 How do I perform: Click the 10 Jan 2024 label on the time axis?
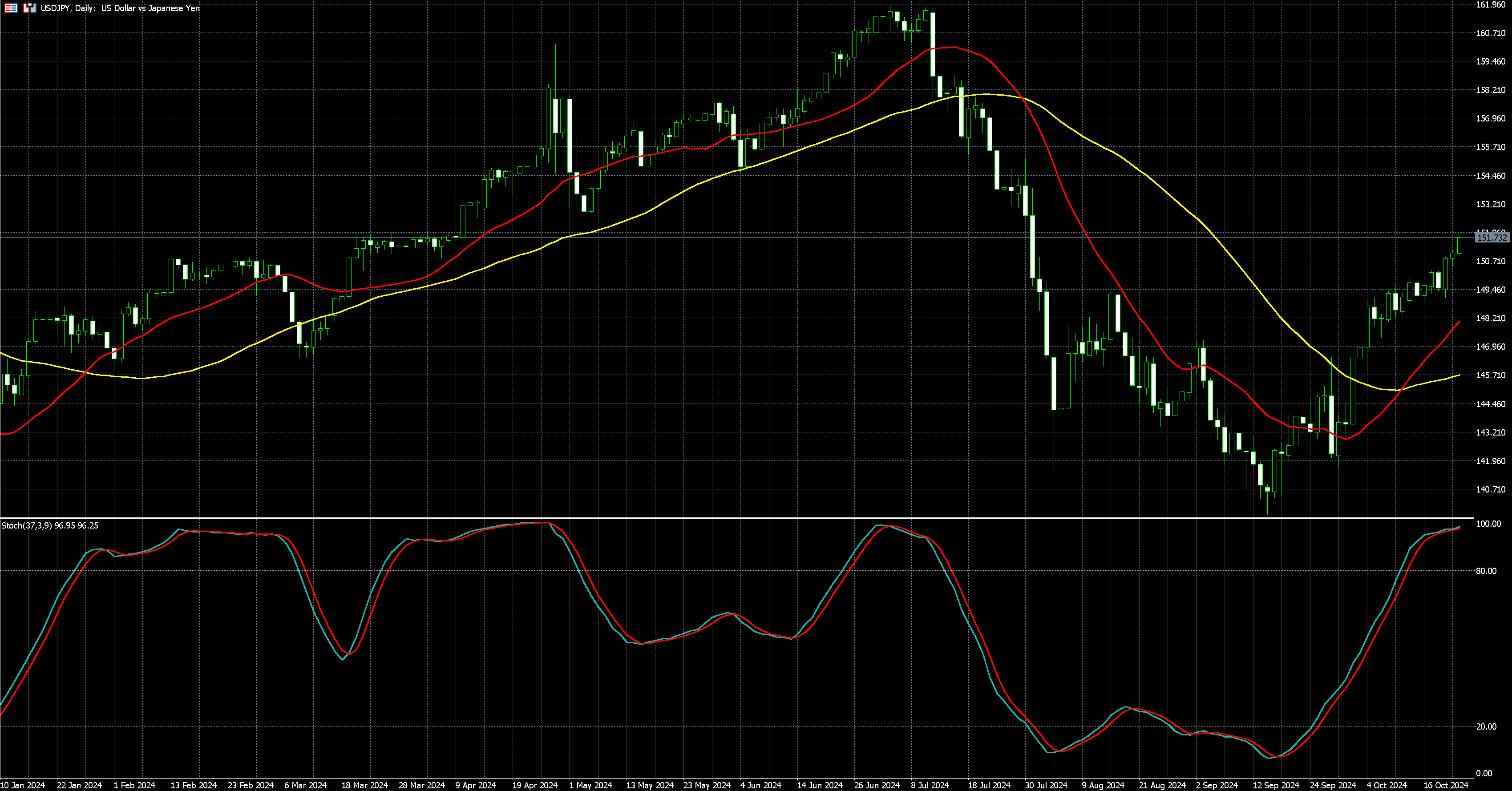click(x=22, y=786)
